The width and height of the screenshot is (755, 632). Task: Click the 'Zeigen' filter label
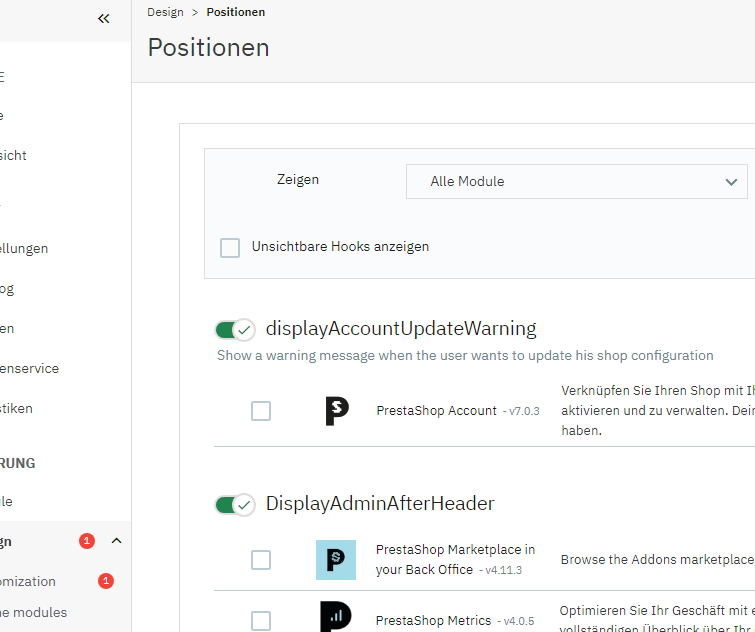pos(298,180)
